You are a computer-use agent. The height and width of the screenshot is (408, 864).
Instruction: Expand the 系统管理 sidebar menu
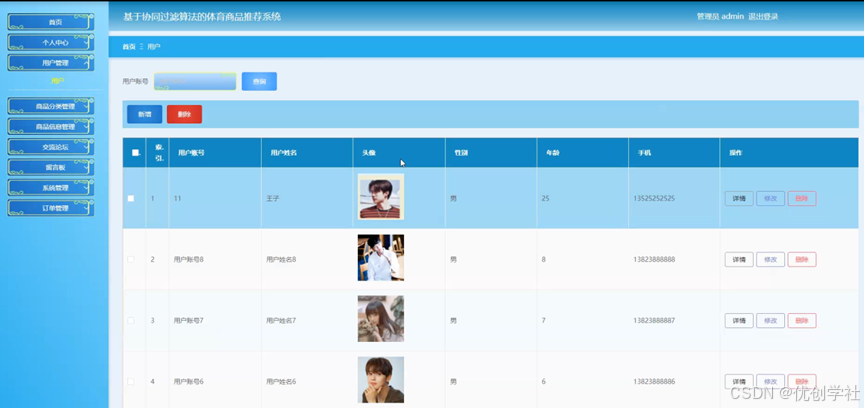click(x=51, y=187)
